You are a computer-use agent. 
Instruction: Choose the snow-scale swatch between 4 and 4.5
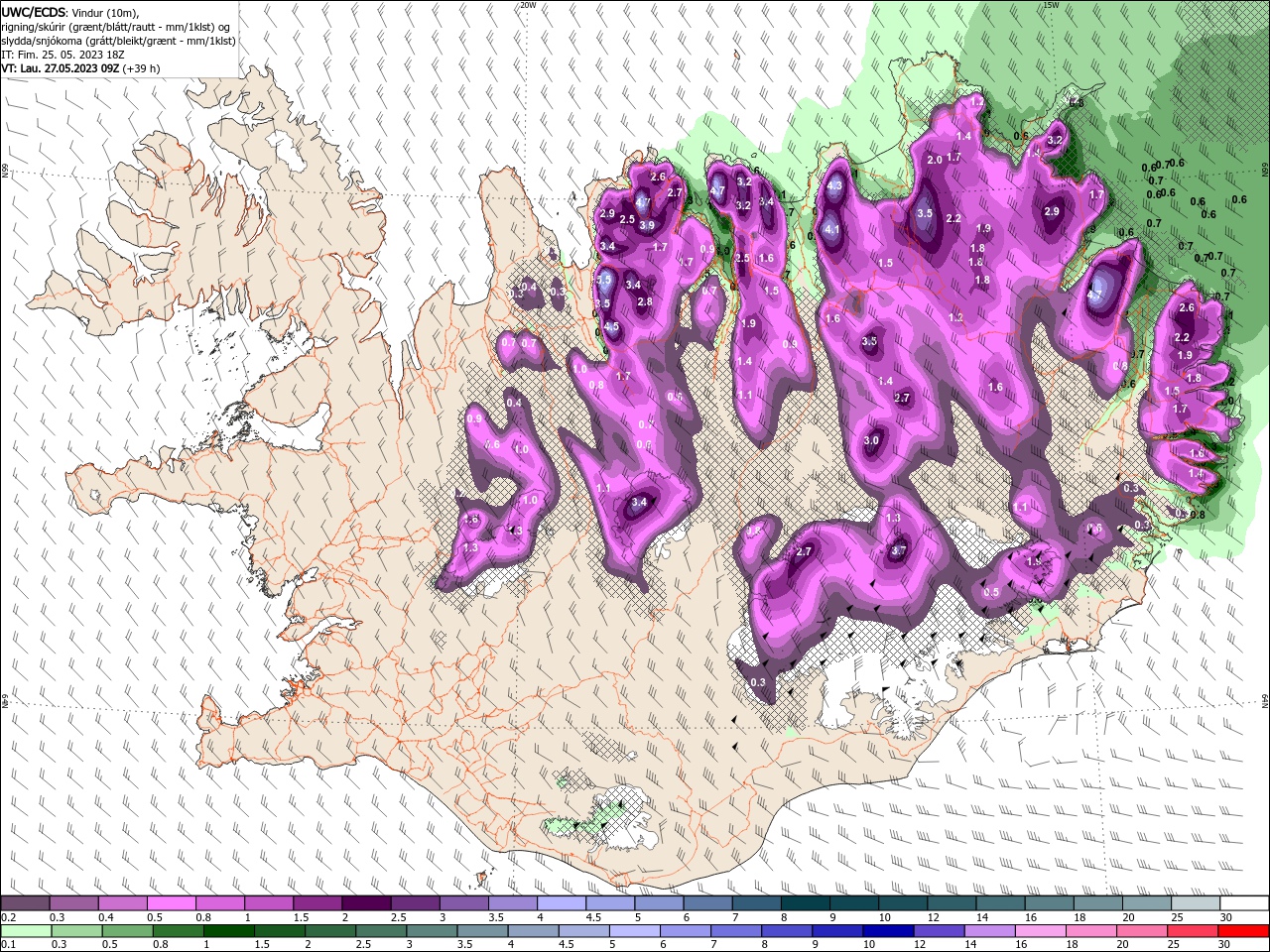tap(561, 903)
